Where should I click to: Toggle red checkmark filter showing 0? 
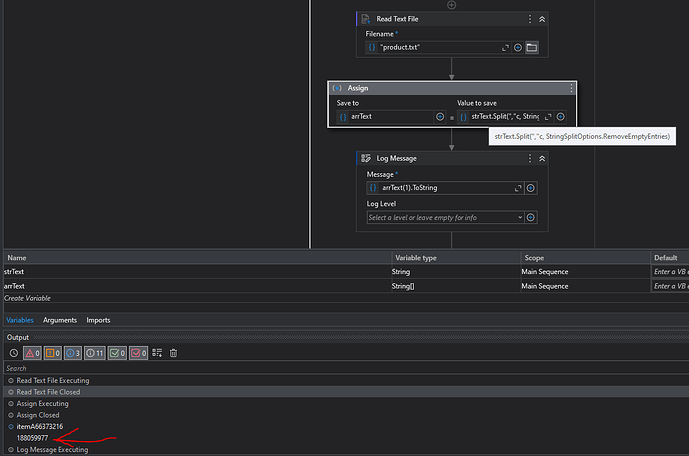138,353
